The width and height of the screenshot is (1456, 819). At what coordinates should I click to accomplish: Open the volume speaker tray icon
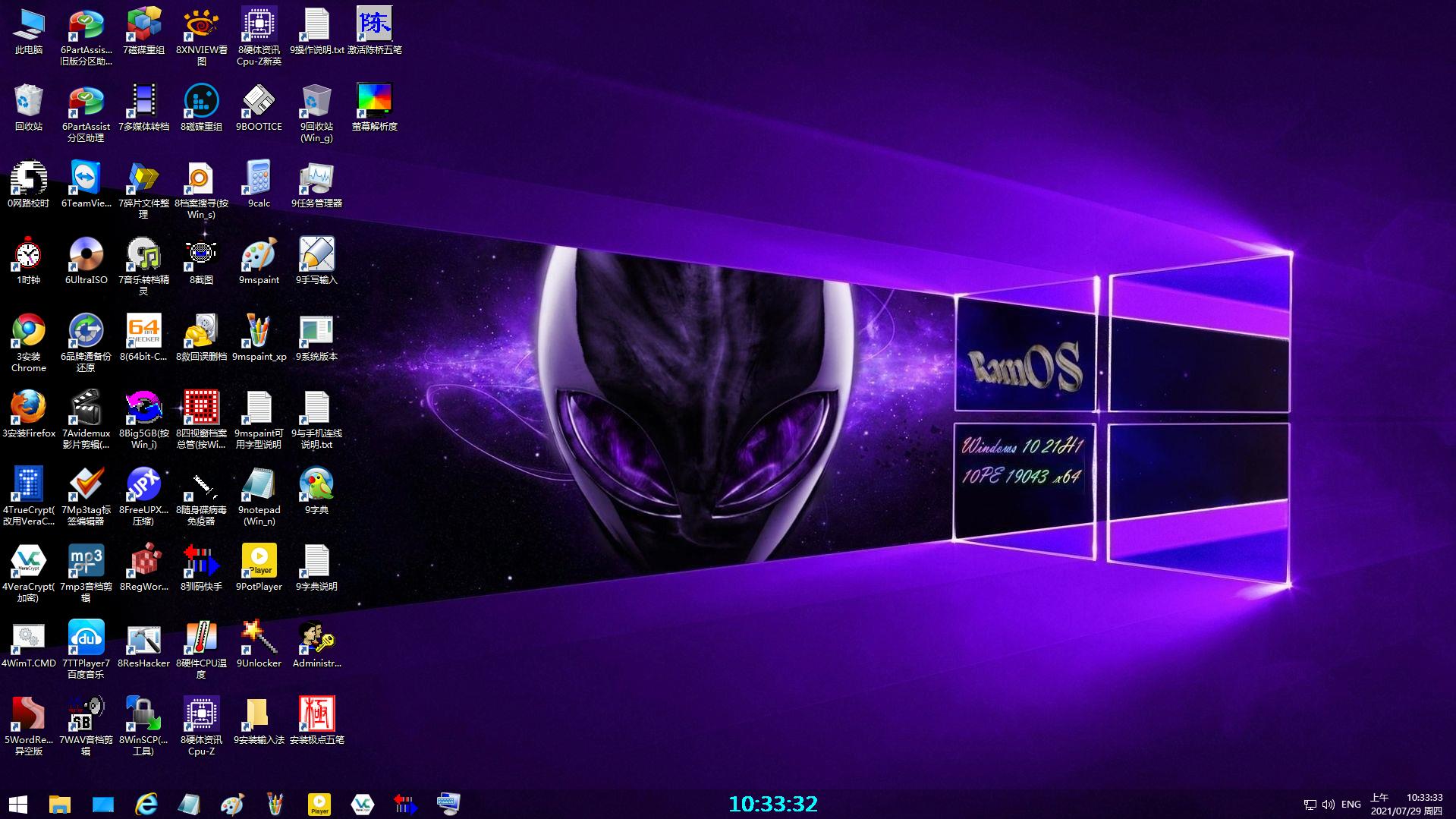[x=1329, y=805]
